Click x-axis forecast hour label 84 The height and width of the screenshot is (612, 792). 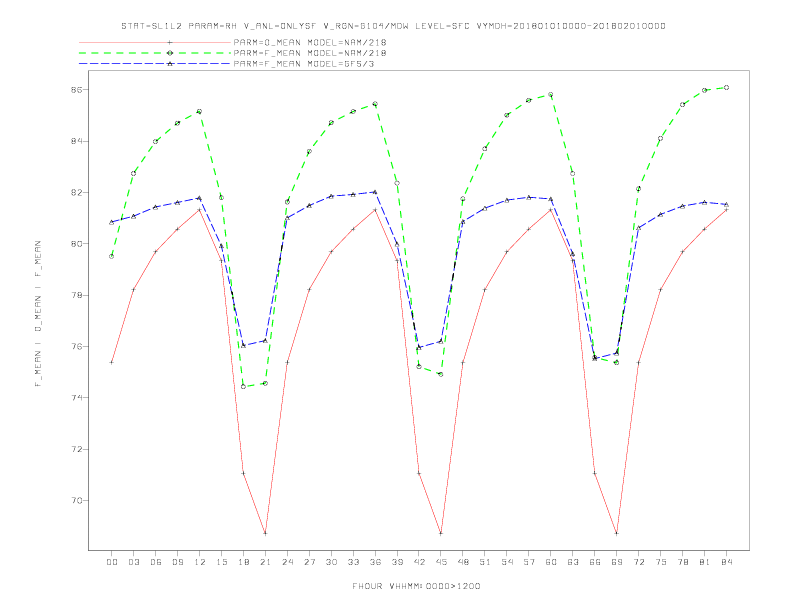[x=726, y=562]
